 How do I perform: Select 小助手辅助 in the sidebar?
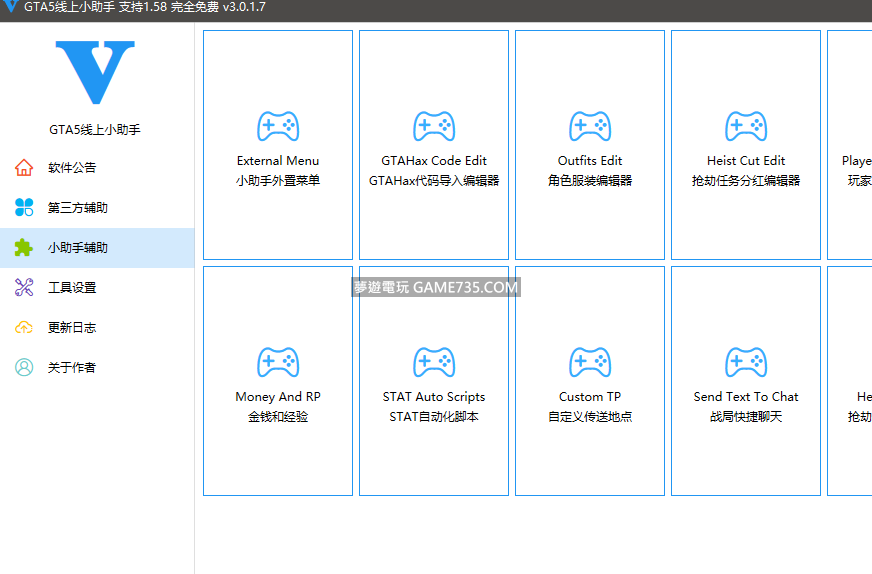(x=77, y=248)
